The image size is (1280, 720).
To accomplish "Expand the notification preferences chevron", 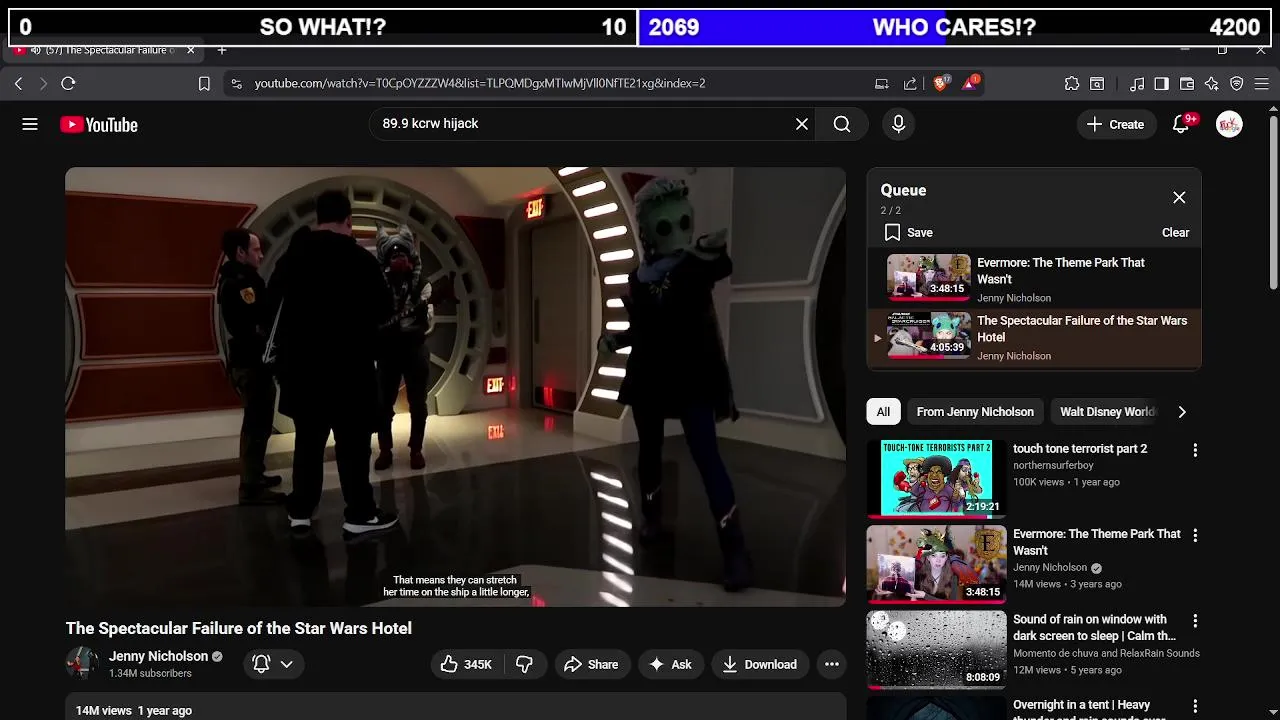I will 286,664.
